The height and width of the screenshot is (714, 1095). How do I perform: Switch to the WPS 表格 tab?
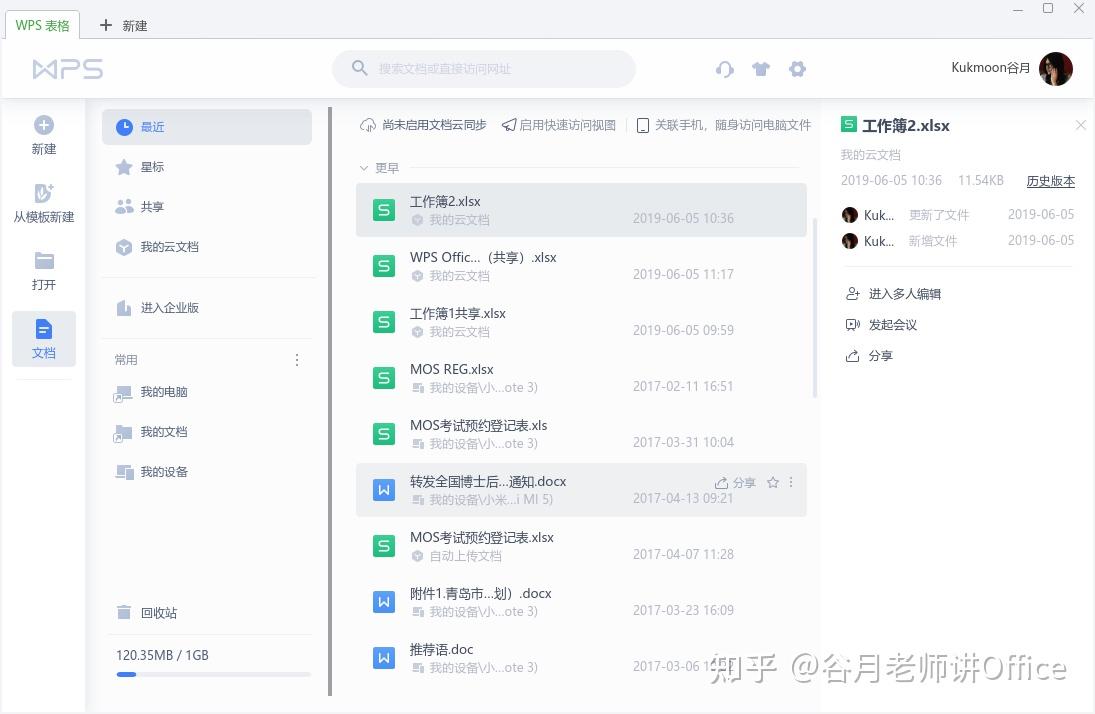point(43,25)
